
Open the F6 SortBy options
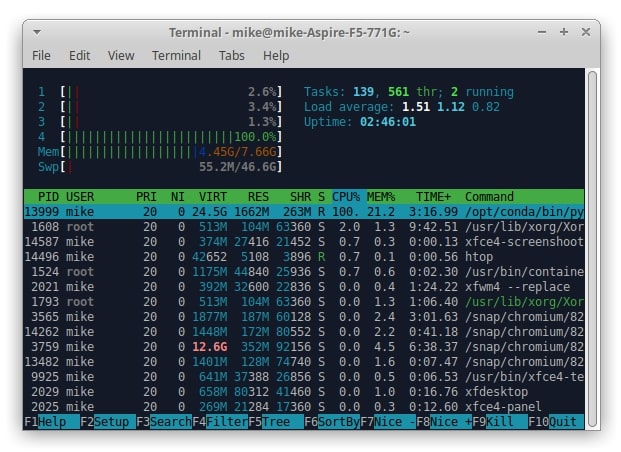coord(331,422)
